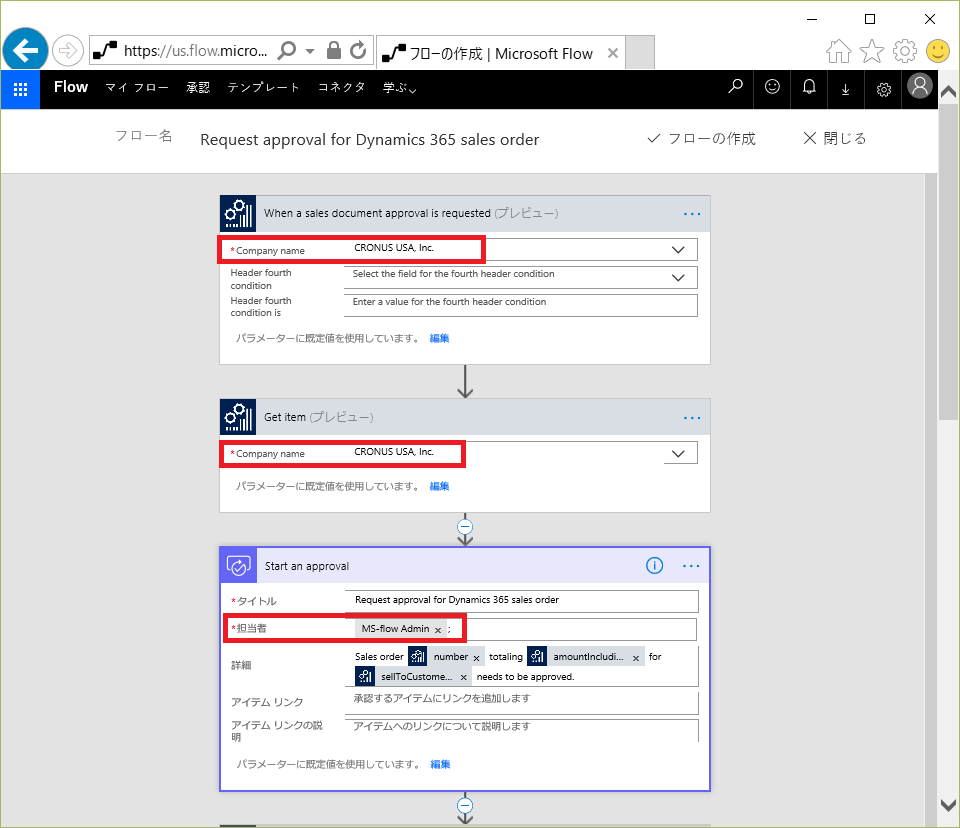Click the address bar lock icon

(334, 50)
